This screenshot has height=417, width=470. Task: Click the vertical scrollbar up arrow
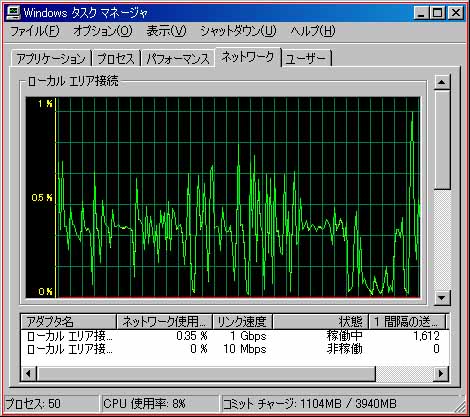click(x=442, y=82)
